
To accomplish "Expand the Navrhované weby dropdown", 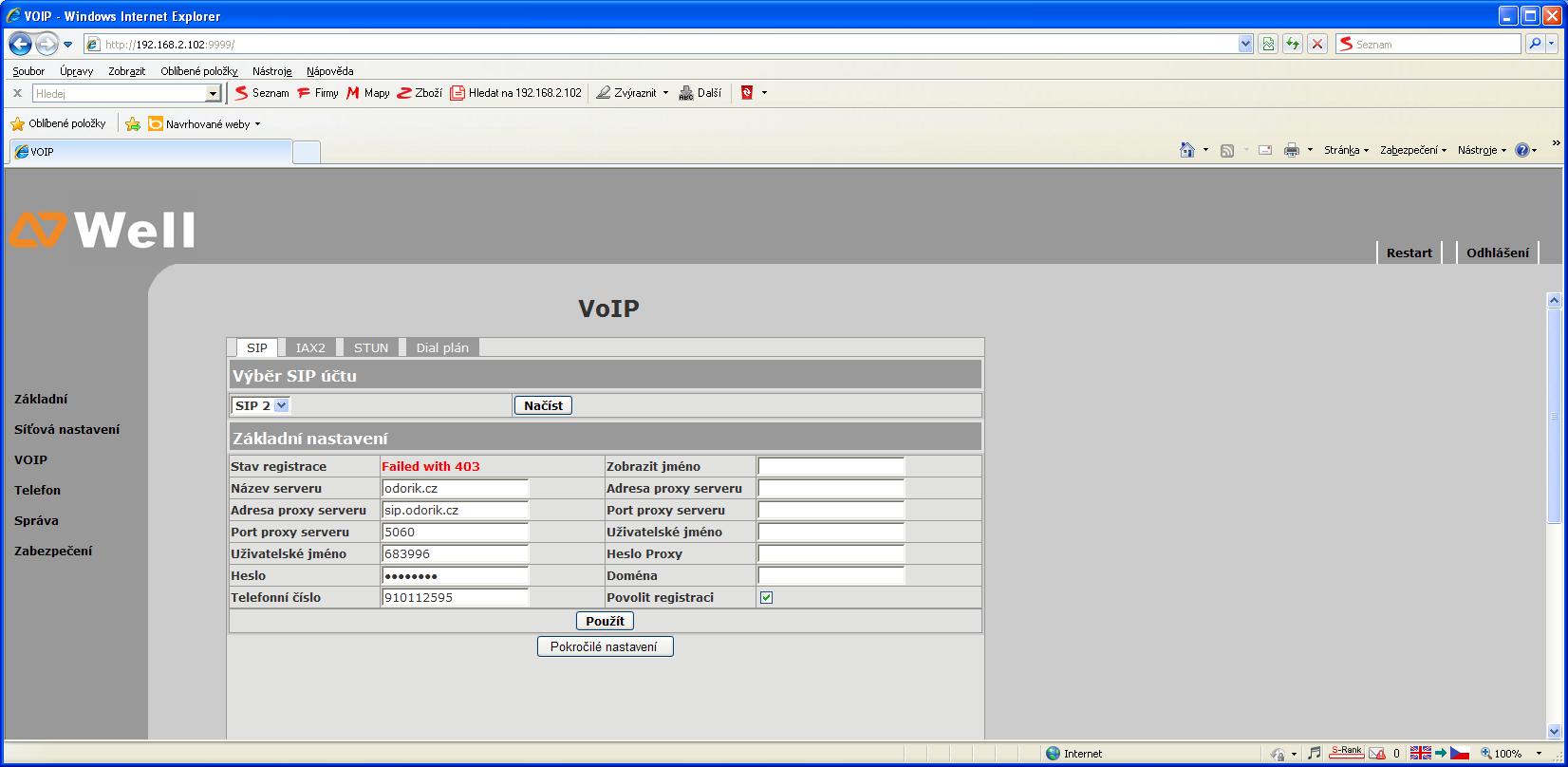I will click(x=257, y=124).
